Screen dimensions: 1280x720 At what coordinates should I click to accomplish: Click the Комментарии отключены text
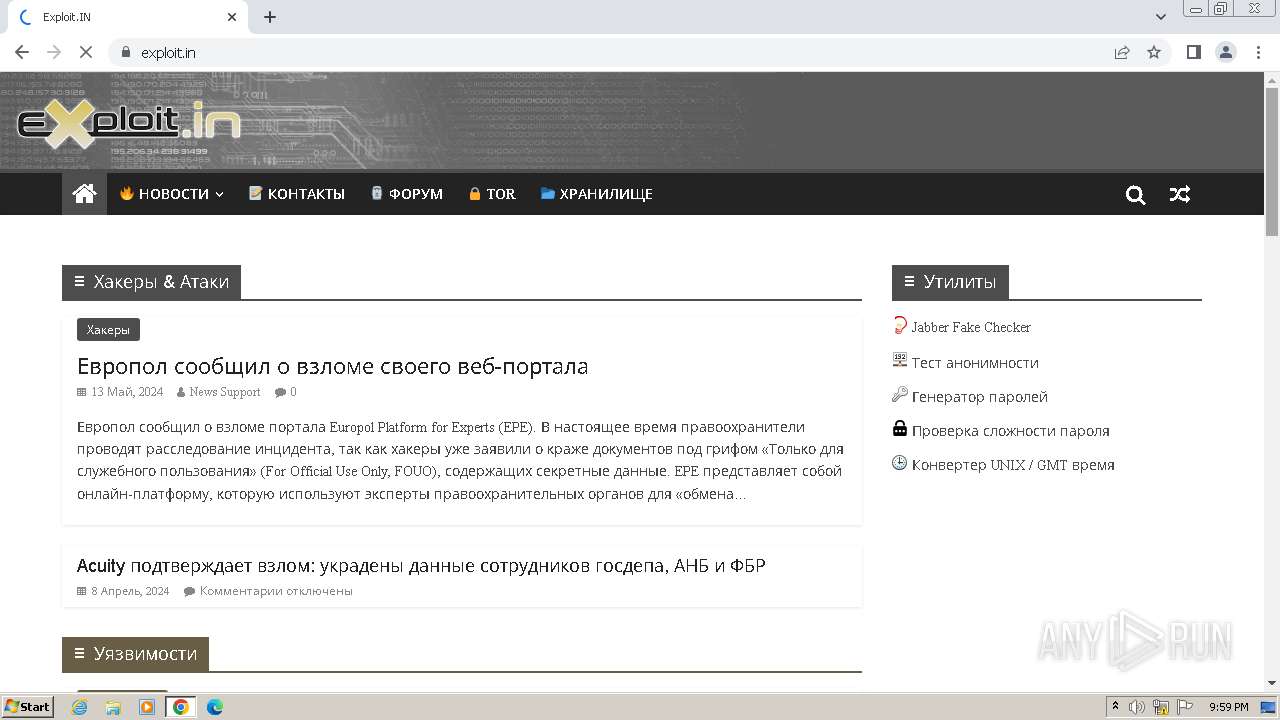276,591
